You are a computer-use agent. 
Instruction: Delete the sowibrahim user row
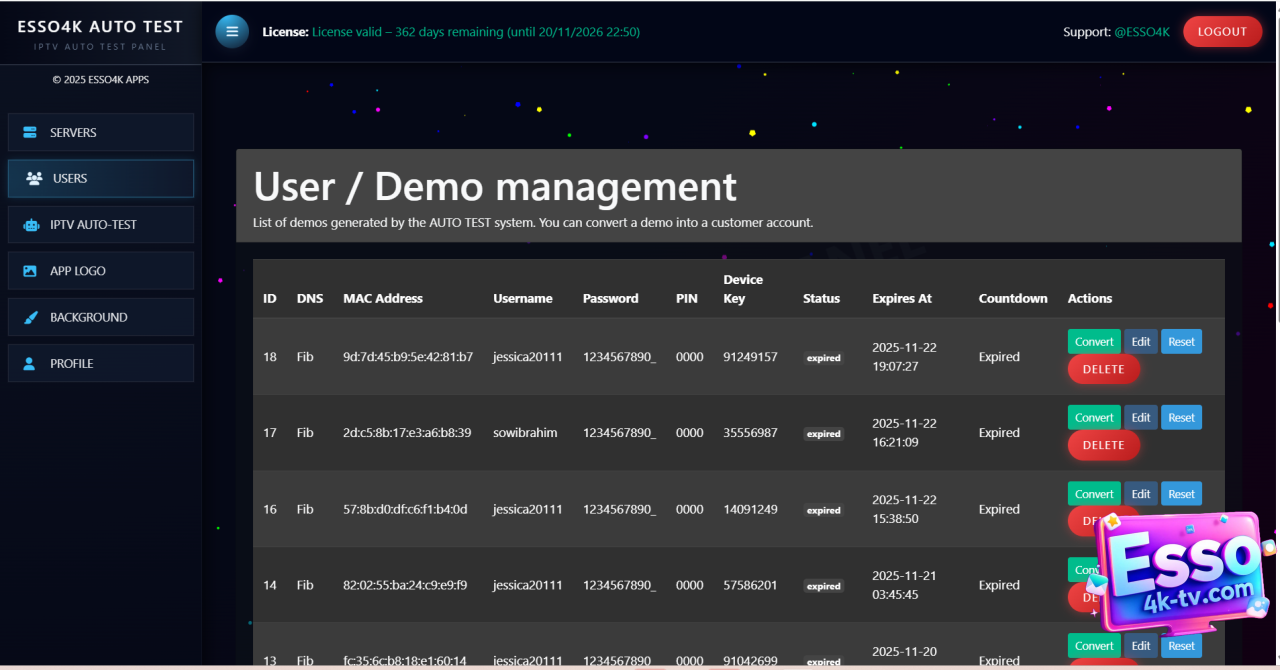1103,445
